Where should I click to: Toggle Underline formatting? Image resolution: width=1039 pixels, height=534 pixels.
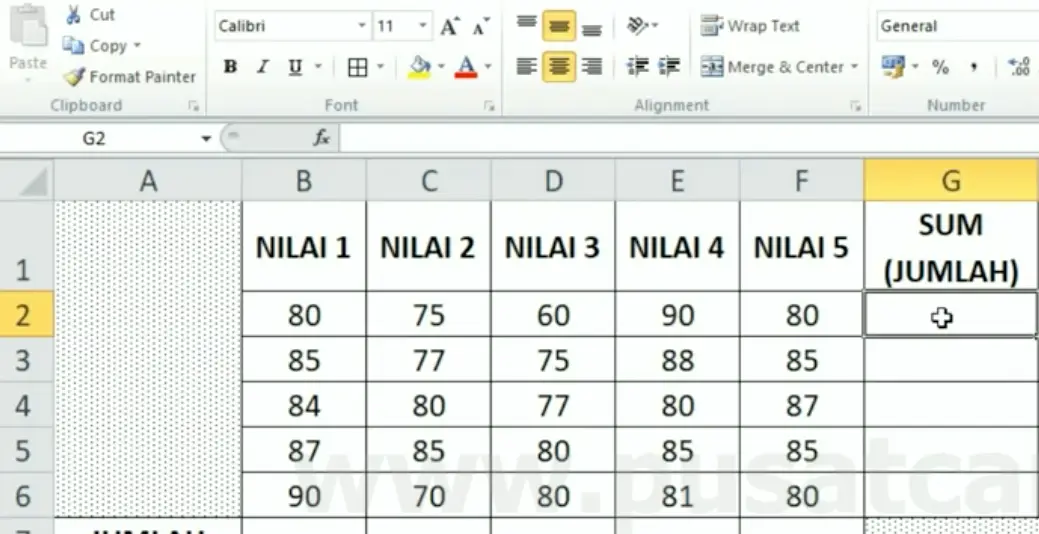[295, 67]
